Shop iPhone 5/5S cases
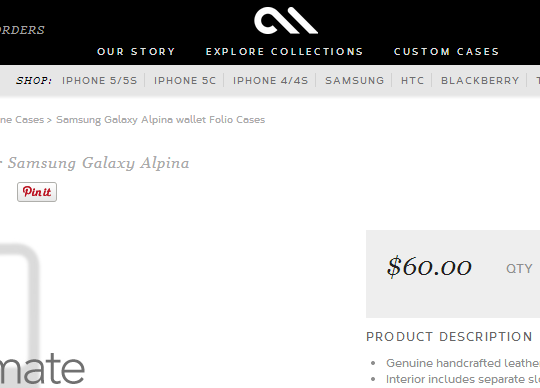540x388 pixels. coord(100,81)
